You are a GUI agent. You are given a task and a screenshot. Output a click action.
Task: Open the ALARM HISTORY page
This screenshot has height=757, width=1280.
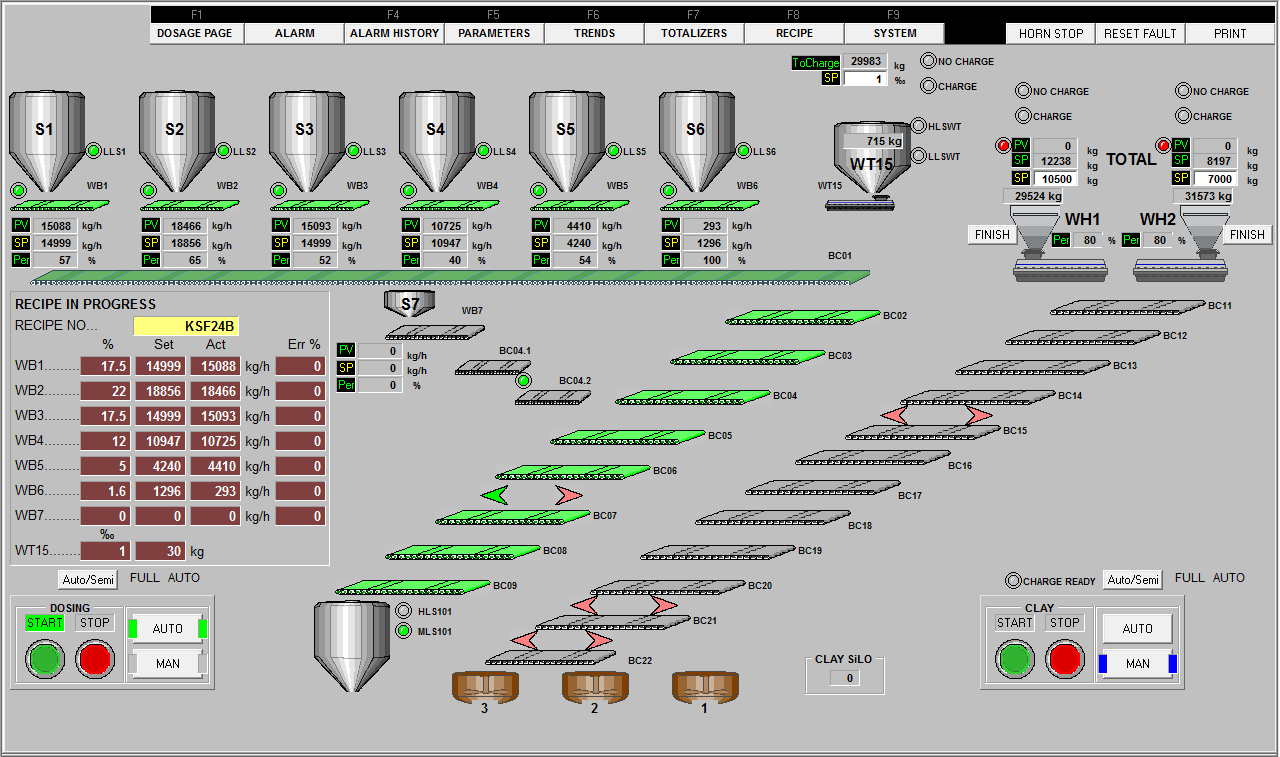pos(394,33)
